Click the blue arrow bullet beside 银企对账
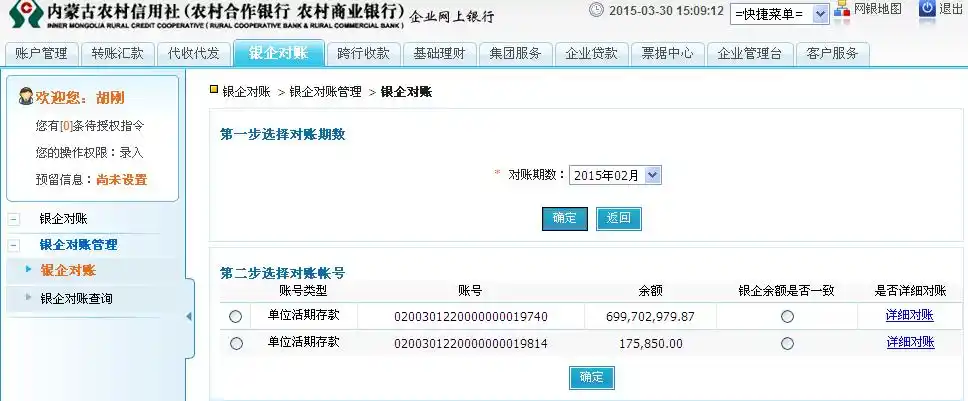Viewport: 968px width, 401px height. [x=28, y=268]
